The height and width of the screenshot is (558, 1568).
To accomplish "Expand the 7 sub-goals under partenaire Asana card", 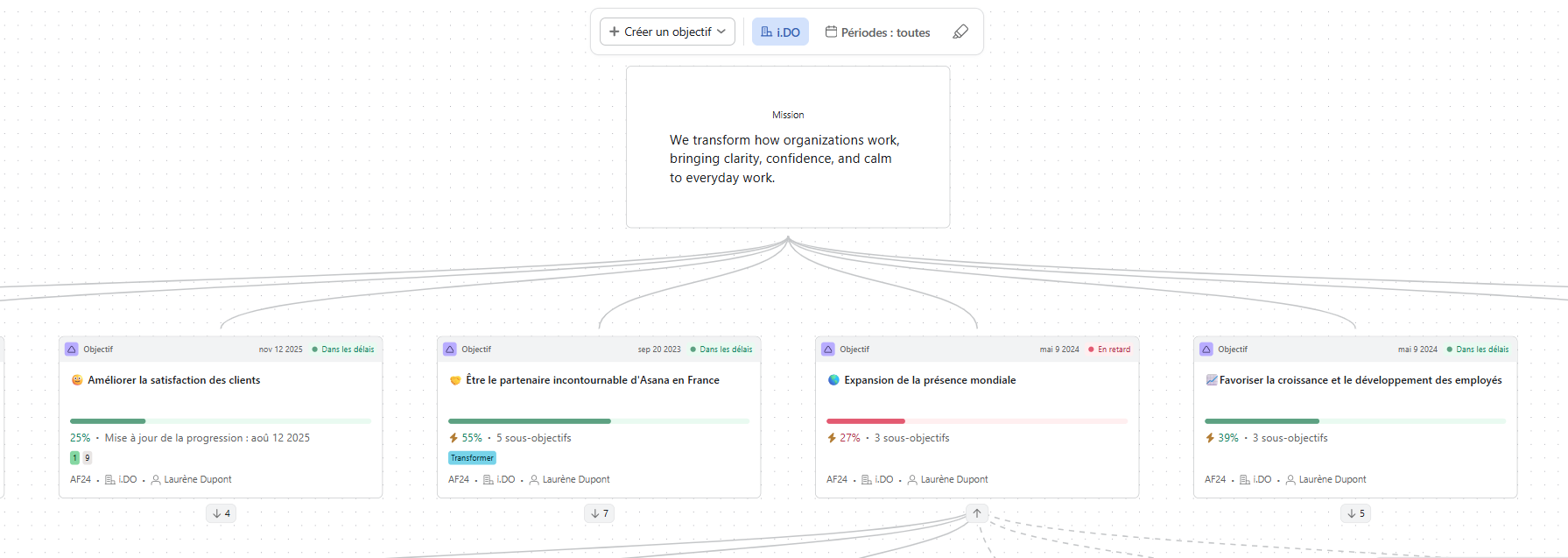I will click(x=600, y=513).
